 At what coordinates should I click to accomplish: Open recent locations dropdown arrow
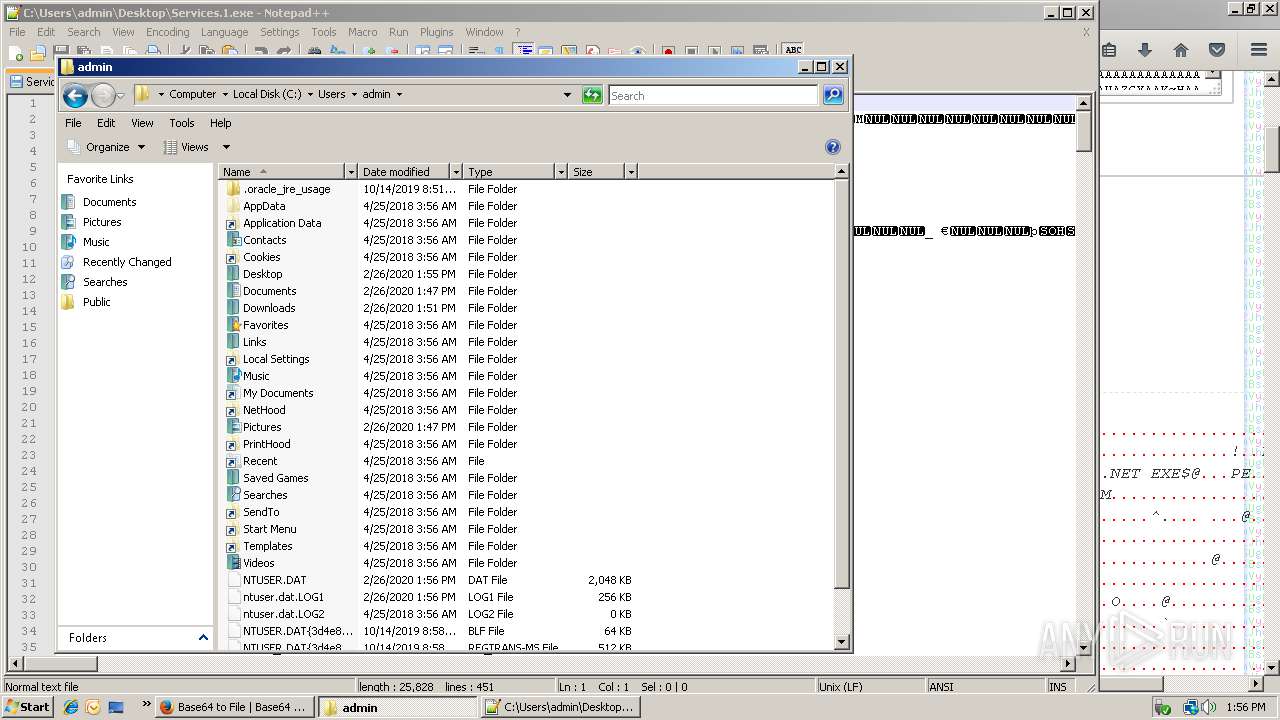(x=120, y=96)
